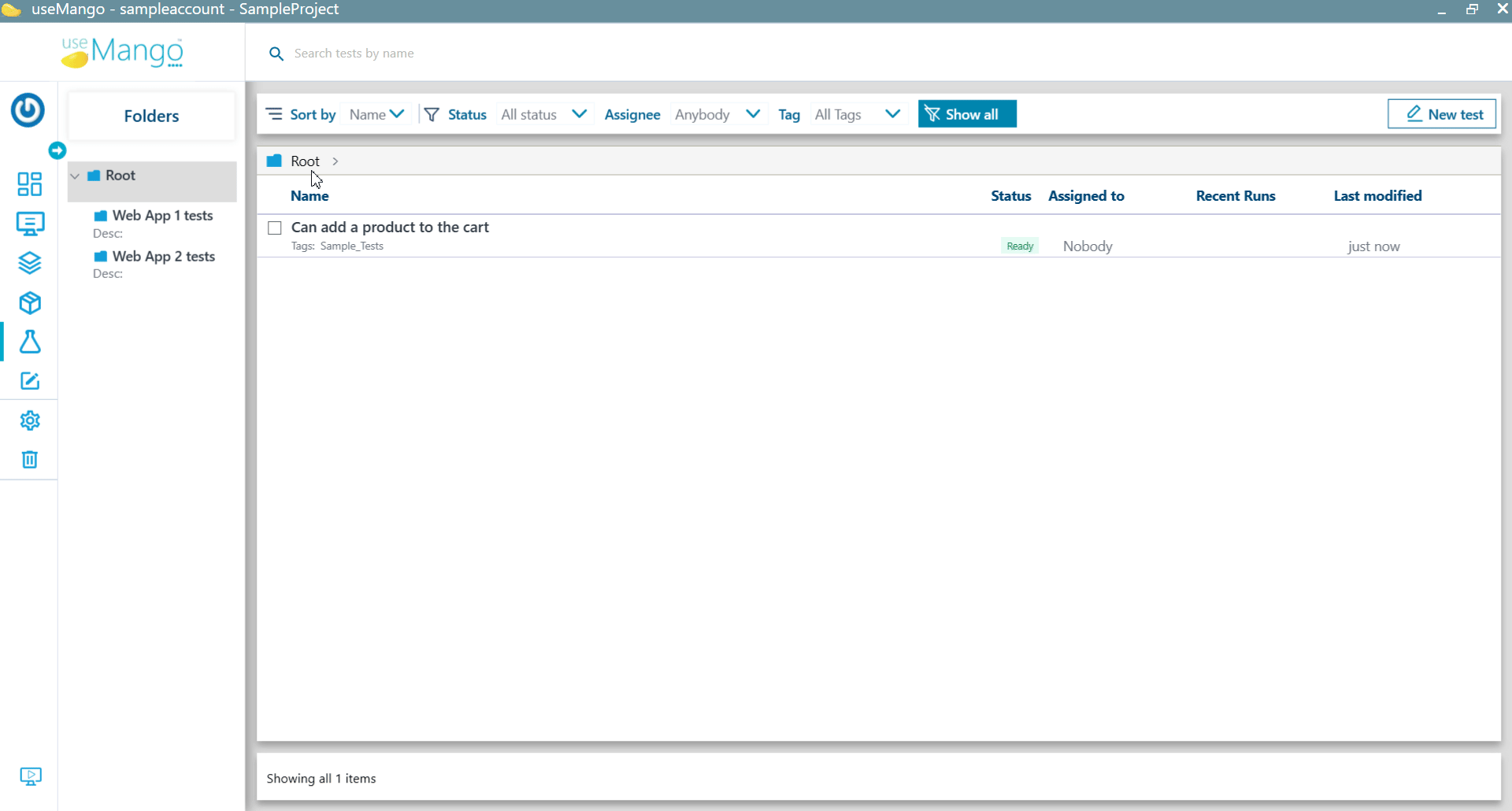The image size is (1512, 811).
Task: Open settings gear icon in sidebar
Action: point(29,420)
